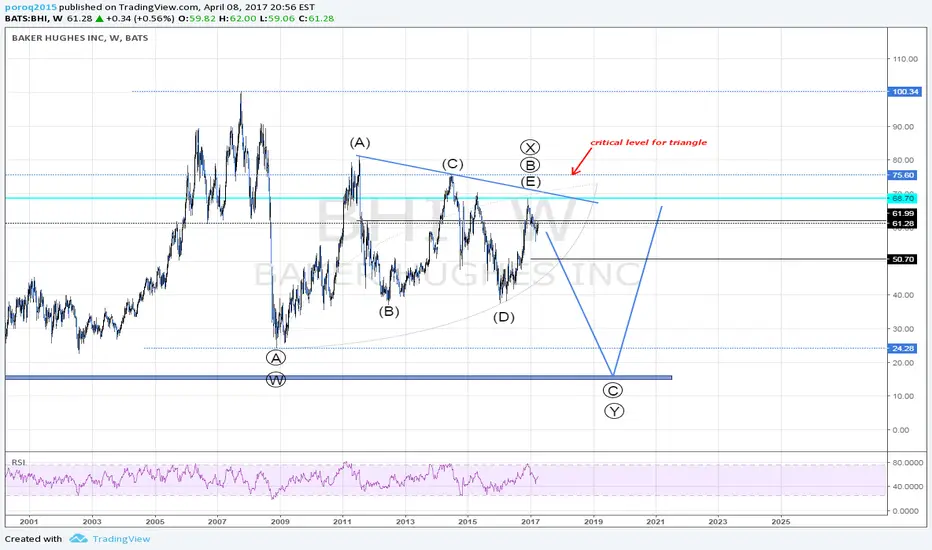
Task: Click the 40.0000 RSI scale value
Action: pos(907,486)
